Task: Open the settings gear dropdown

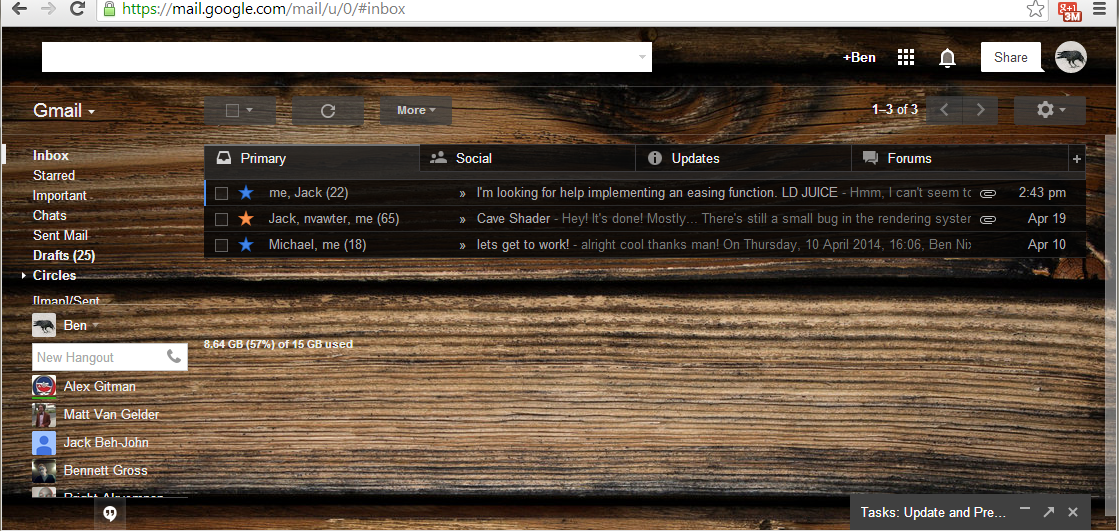Action: [x=1050, y=110]
